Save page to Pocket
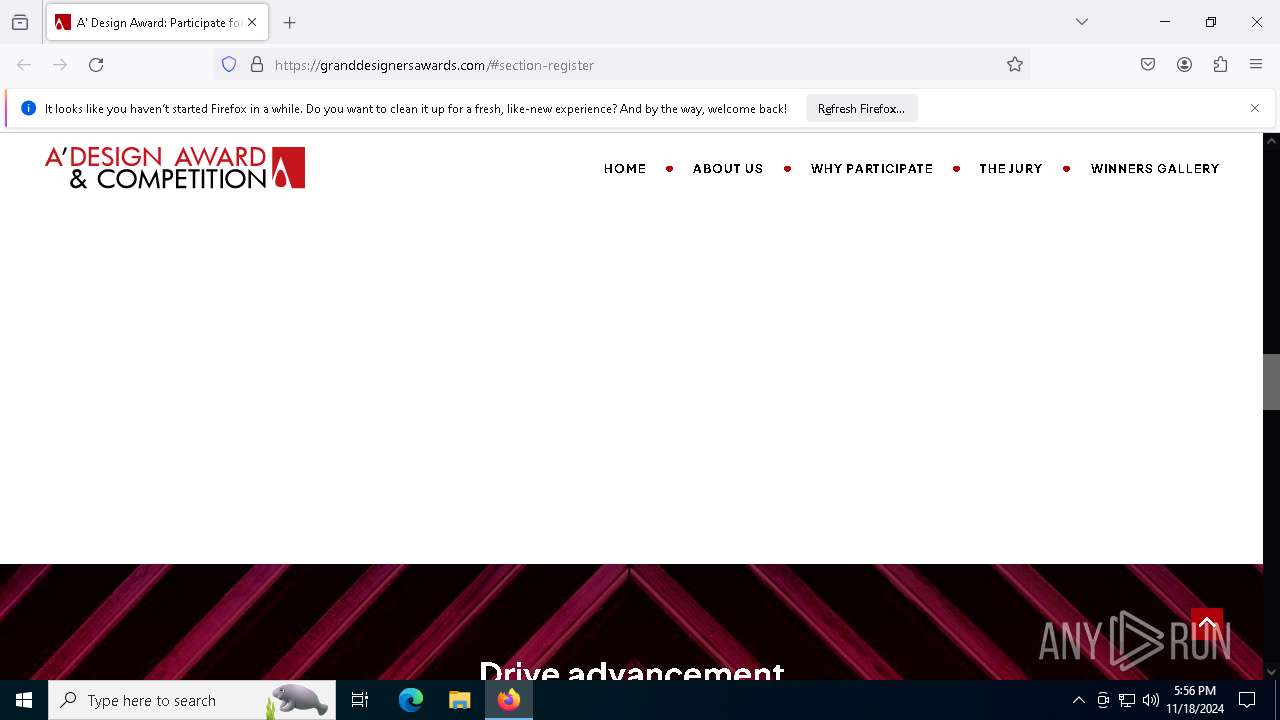The height and width of the screenshot is (720, 1280). point(1148,65)
